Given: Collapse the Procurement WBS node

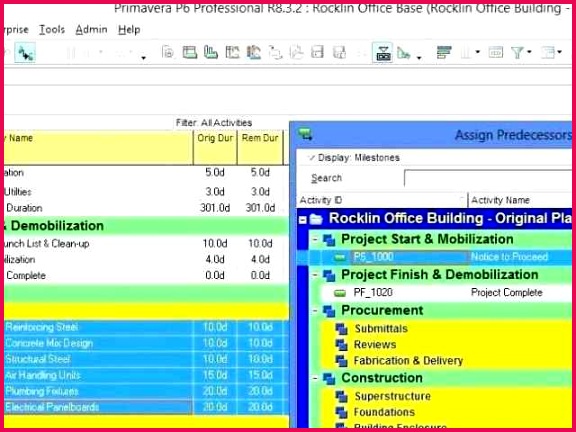Looking at the screenshot, I should [315, 310].
